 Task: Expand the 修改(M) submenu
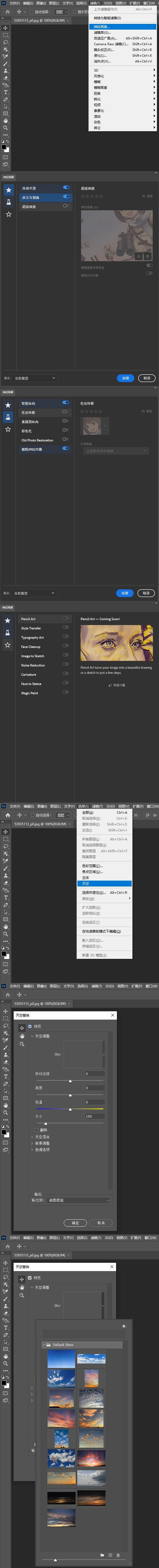click(104, 898)
